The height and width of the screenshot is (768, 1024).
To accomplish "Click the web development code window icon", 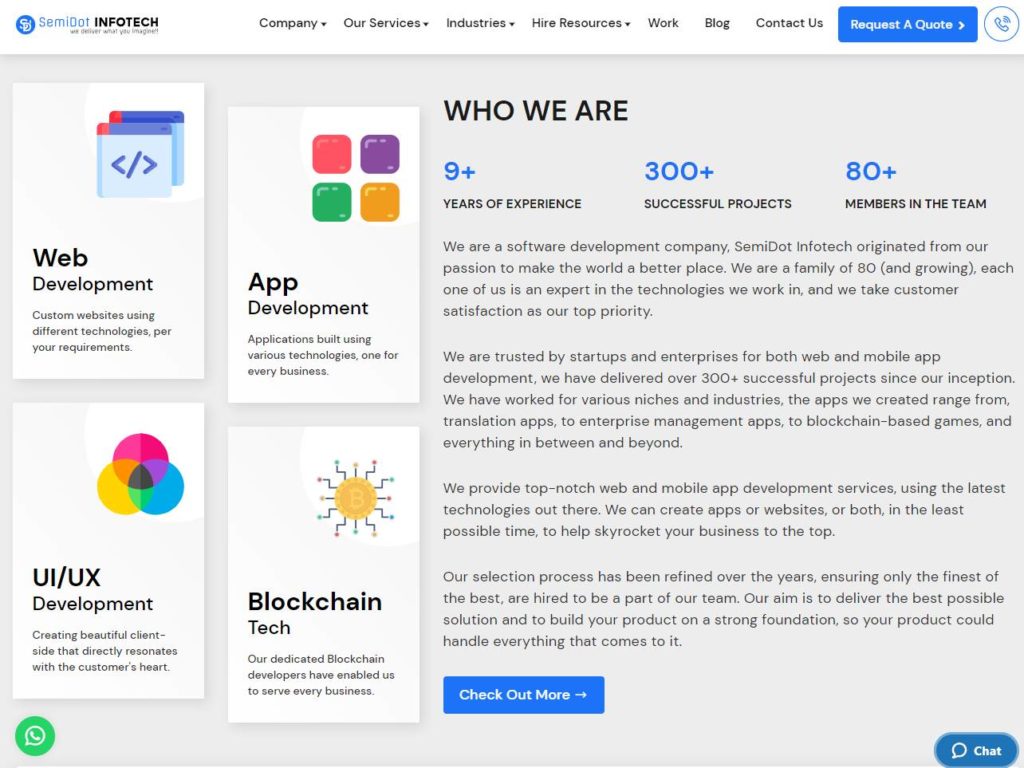I will pos(140,154).
